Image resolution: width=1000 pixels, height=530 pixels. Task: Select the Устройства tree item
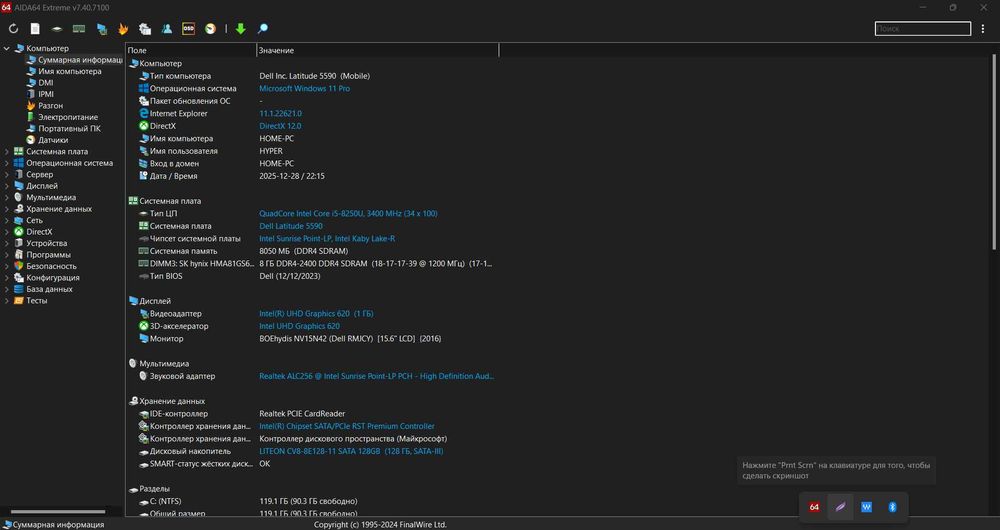[x=47, y=244]
